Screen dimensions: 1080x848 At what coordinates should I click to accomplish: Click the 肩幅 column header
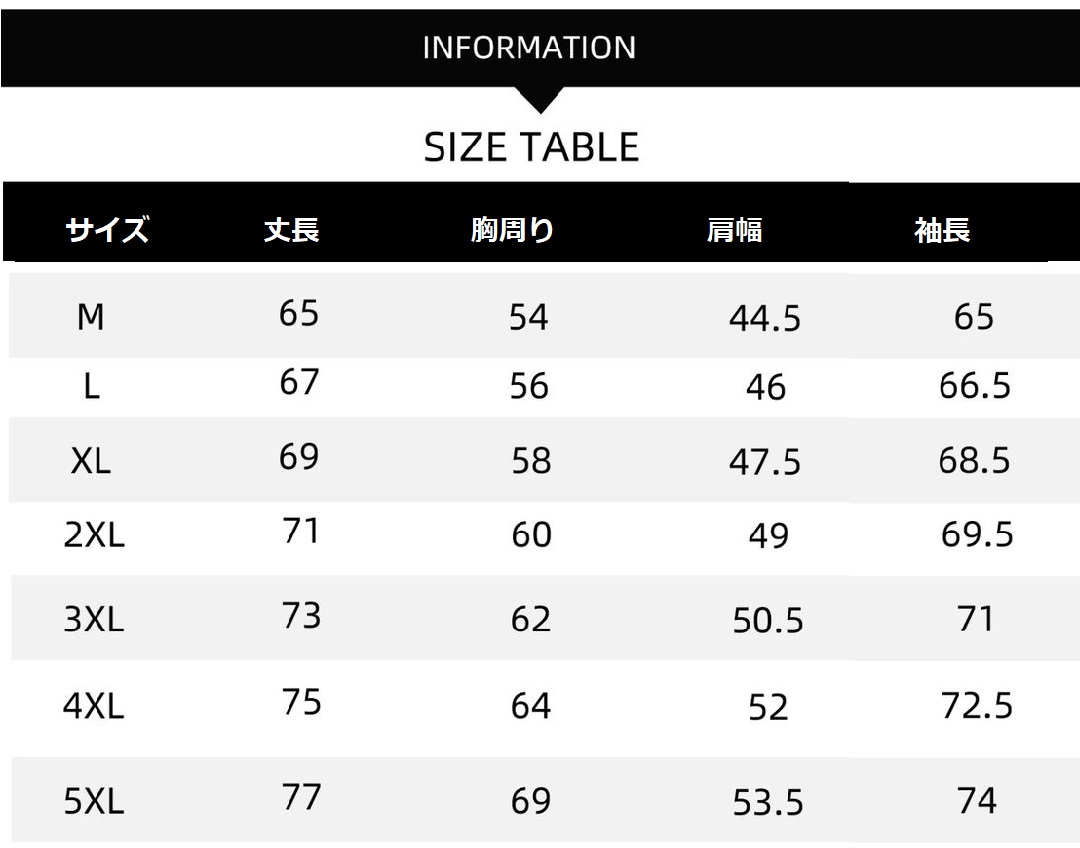(734, 229)
